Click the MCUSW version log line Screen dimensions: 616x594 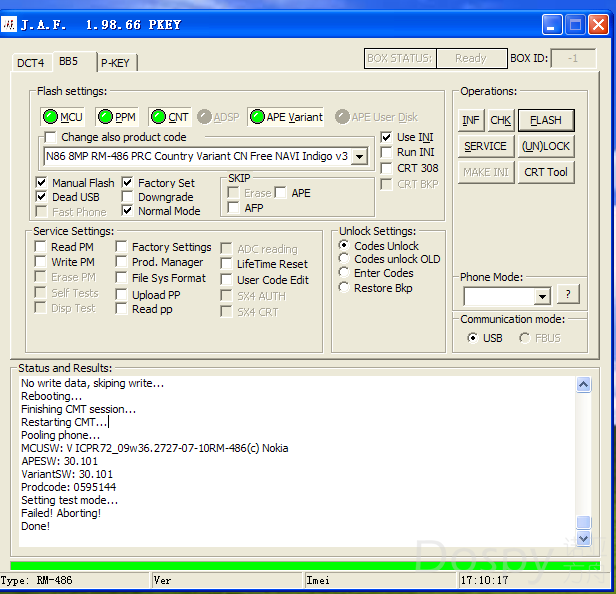[x=154, y=448]
